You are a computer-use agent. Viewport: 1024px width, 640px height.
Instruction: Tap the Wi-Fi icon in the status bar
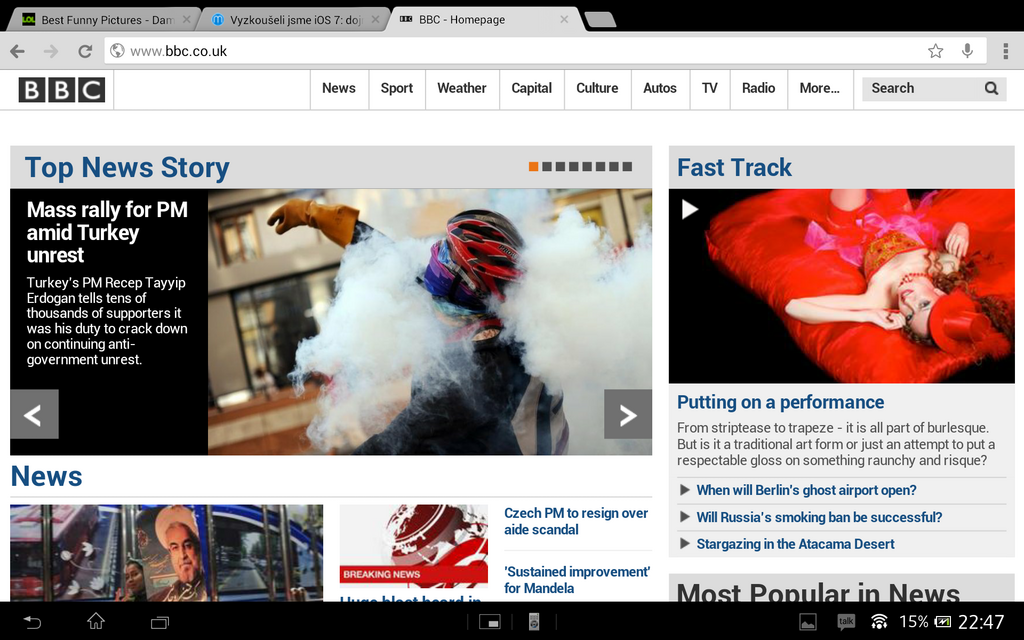tap(879, 621)
